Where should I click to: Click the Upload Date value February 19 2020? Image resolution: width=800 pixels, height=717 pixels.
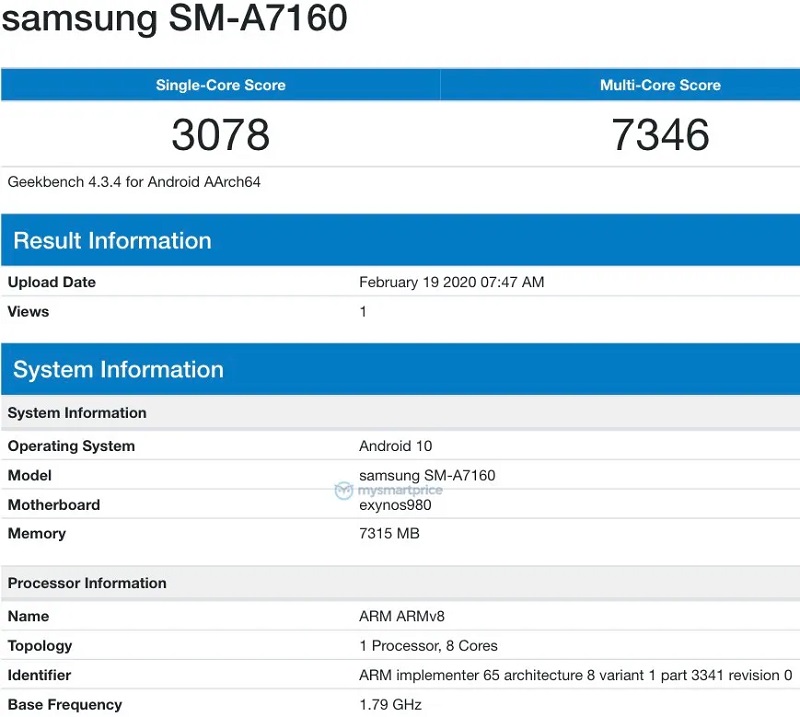[450, 282]
